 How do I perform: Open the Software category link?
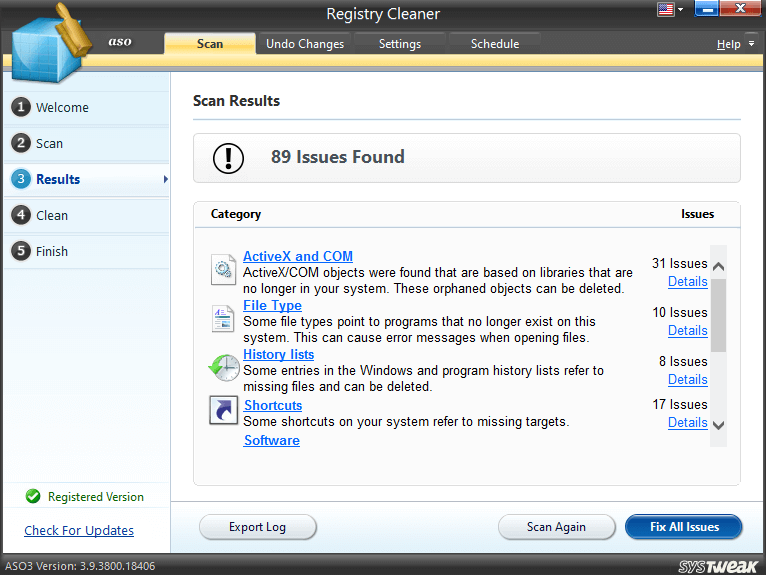(x=272, y=440)
